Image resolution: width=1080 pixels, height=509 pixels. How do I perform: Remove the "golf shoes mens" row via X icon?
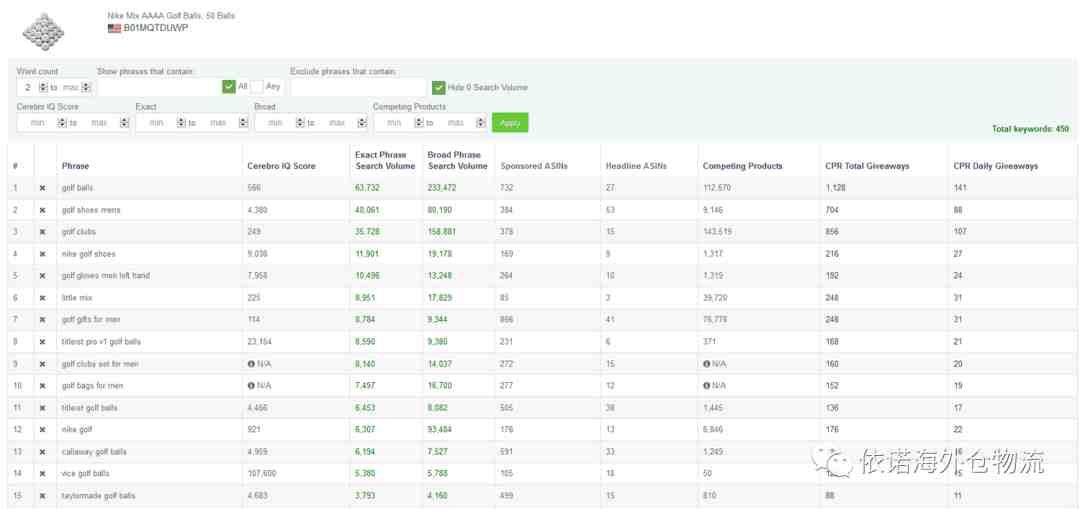tap(42, 210)
